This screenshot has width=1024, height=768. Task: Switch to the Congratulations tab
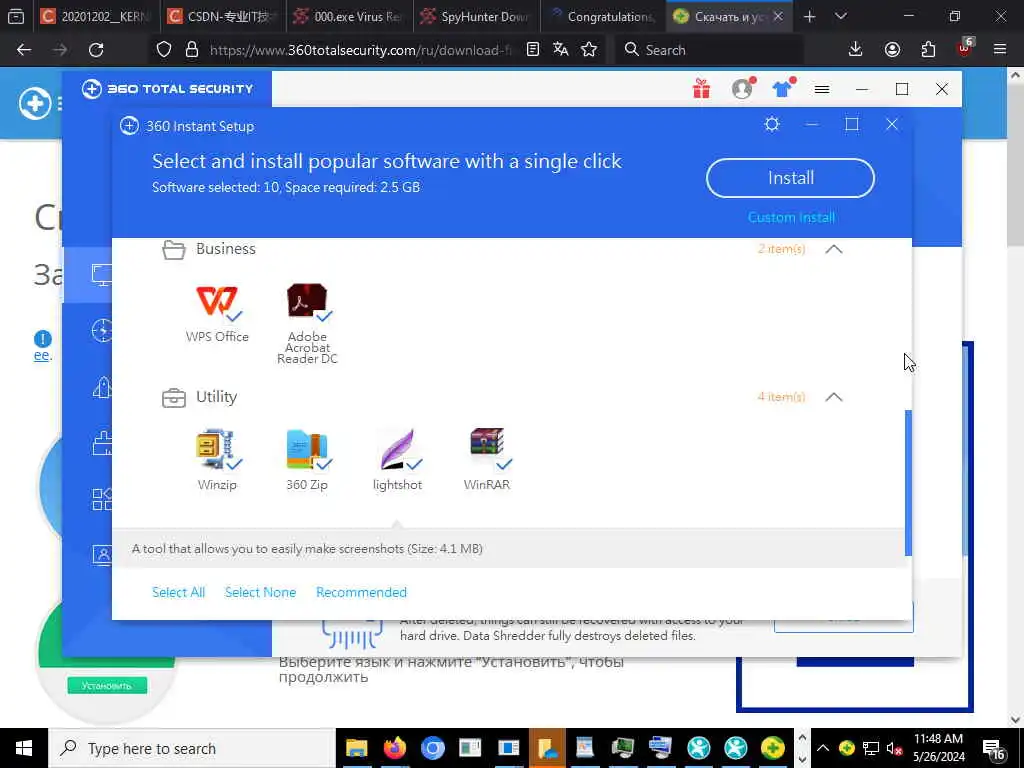tap(603, 16)
